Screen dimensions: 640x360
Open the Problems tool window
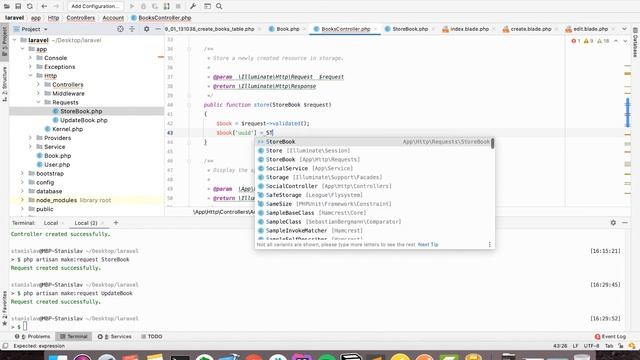[x=33, y=336]
